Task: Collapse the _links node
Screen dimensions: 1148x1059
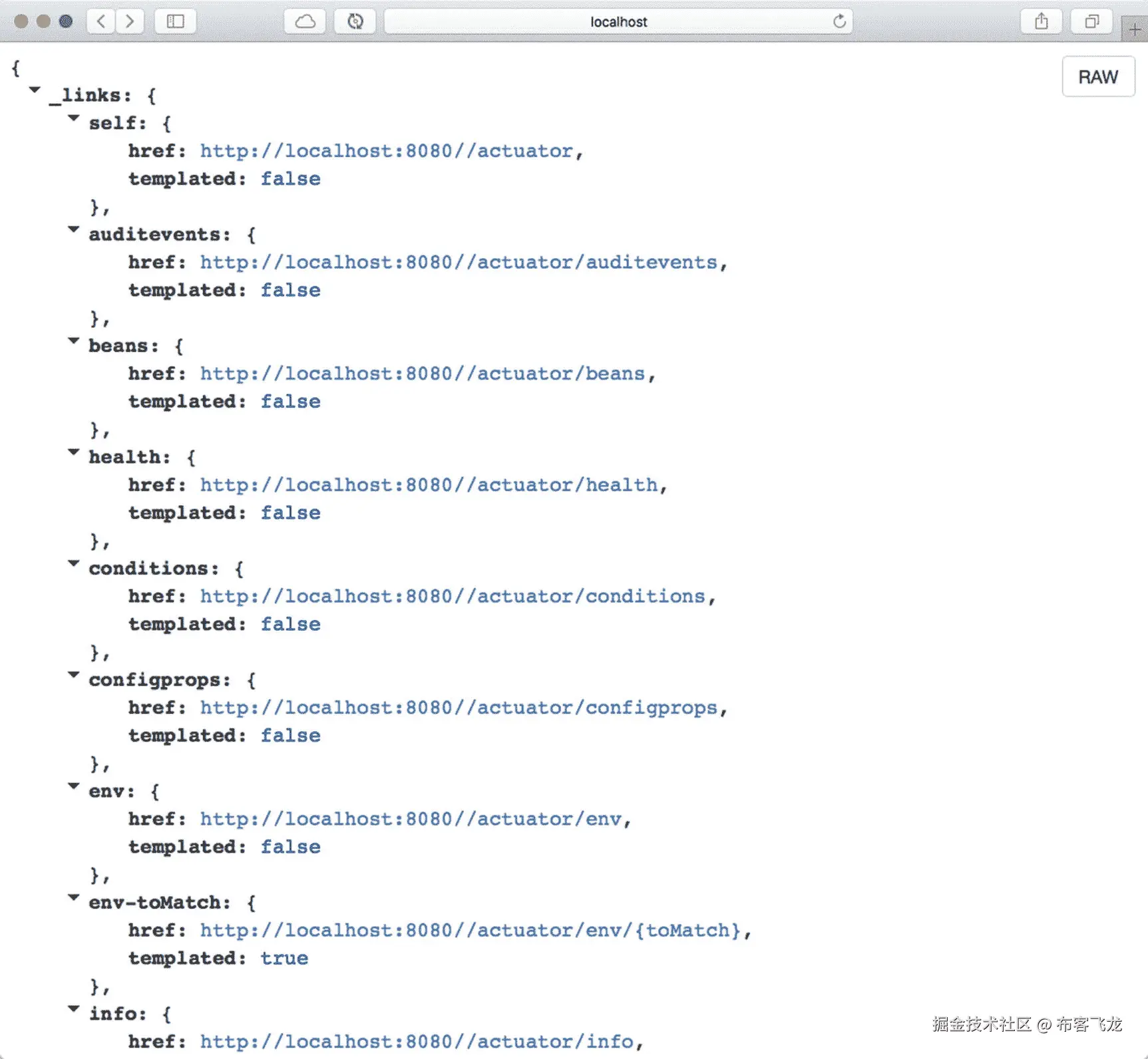Action: tap(35, 90)
